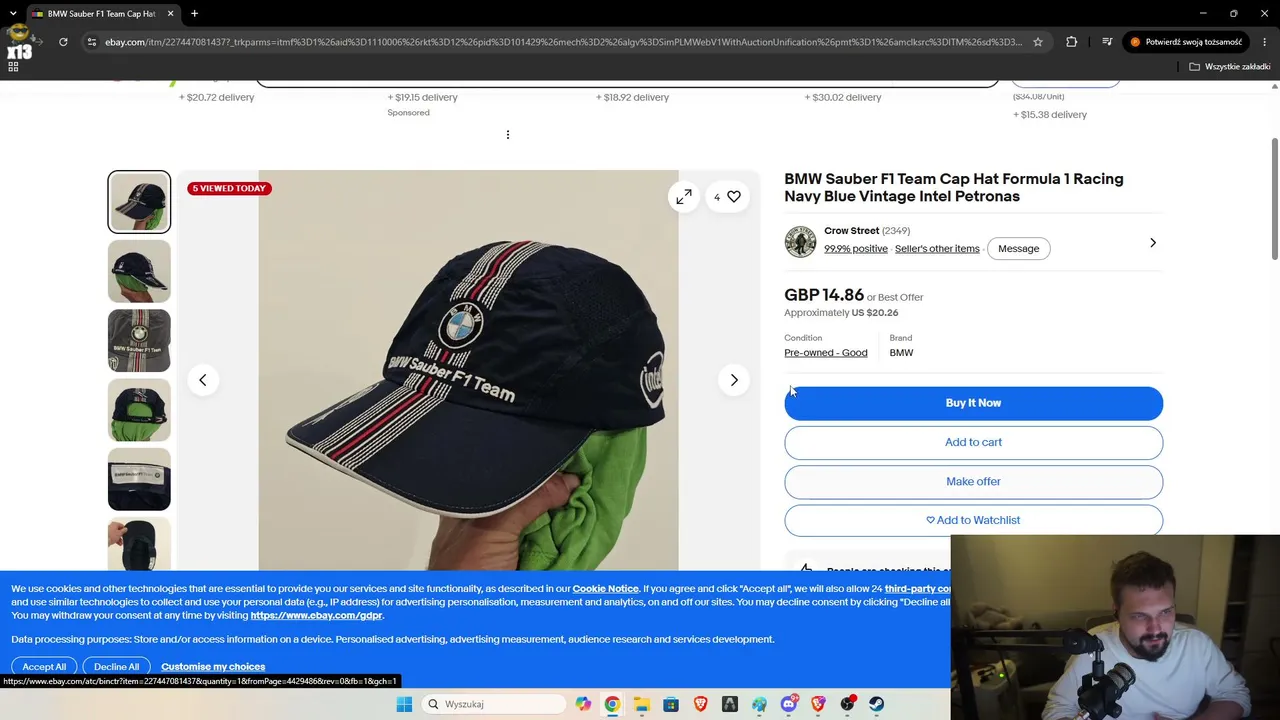Open Crow Street seller avatar
Image resolution: width=1280 pixels, height=720 pixels.
coord(800,241)
